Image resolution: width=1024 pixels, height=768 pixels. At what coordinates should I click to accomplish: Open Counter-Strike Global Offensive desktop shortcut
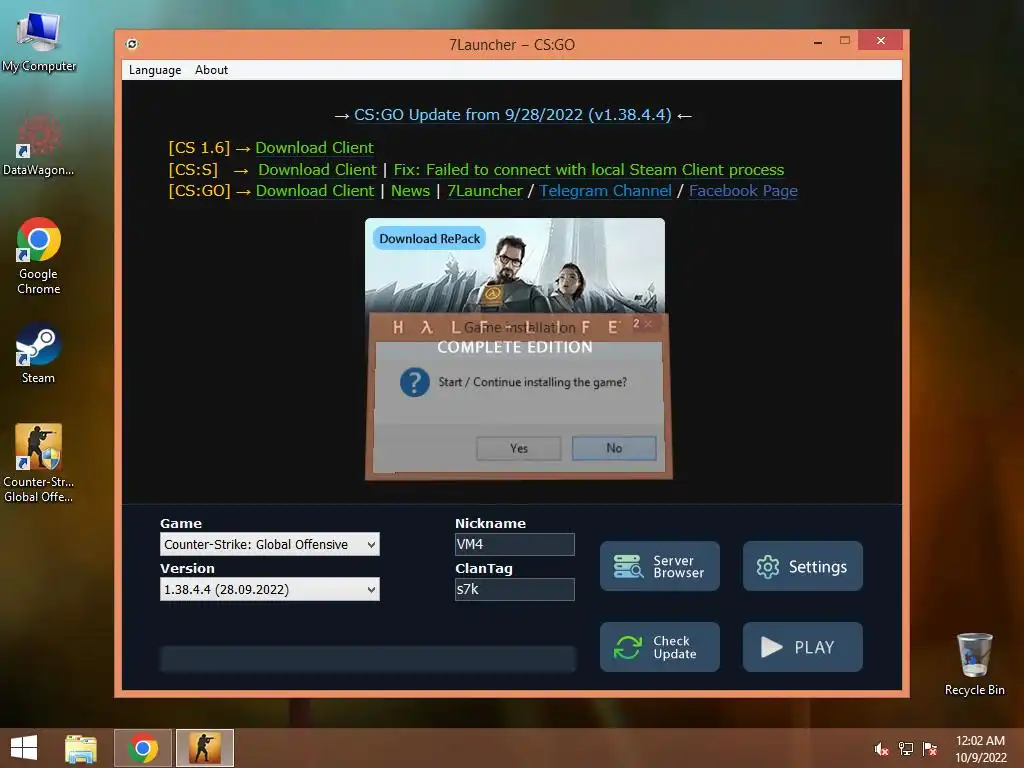[39, 463]
